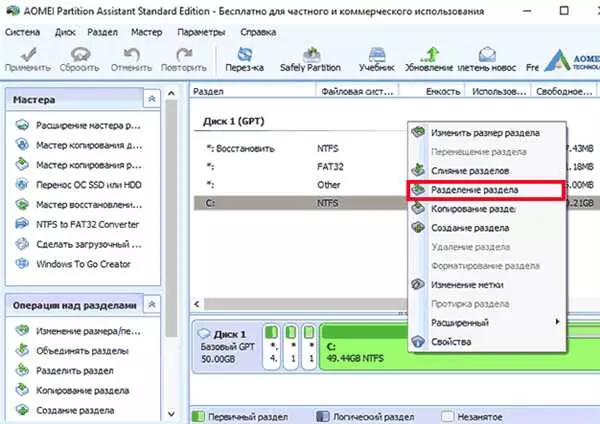Sort by Емкость column header
Image resolution: width=600 pixels, height=424 pixels.
click(x=432, y=91)
